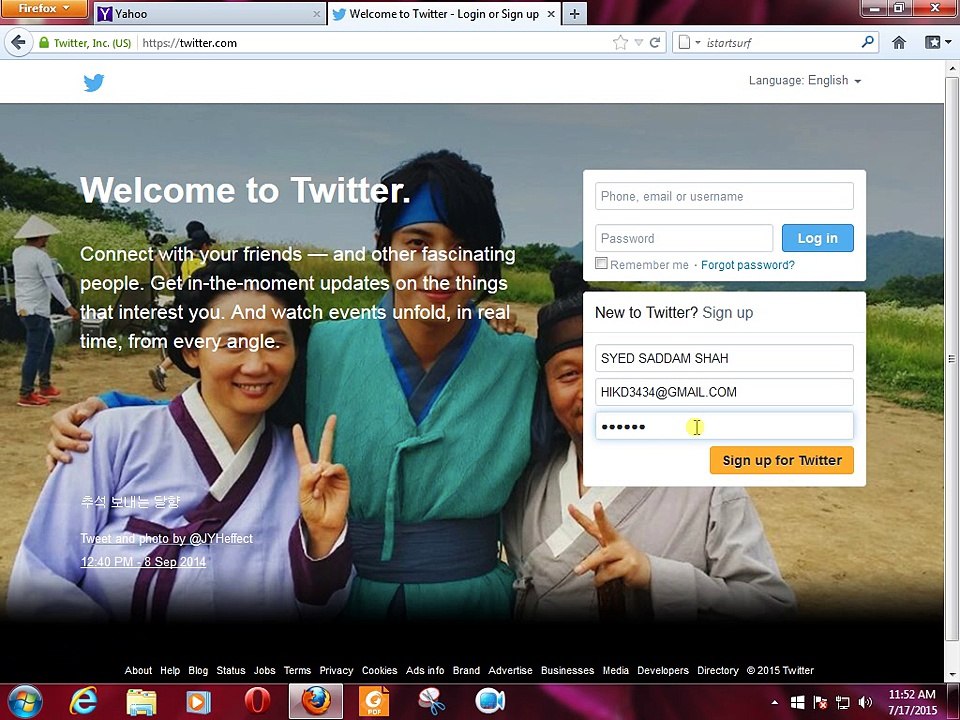Open the Language: English dropdown
Image resolution: width=960 pixels, height=720 pixels.
pyautogui.click(x=804, y=80)
